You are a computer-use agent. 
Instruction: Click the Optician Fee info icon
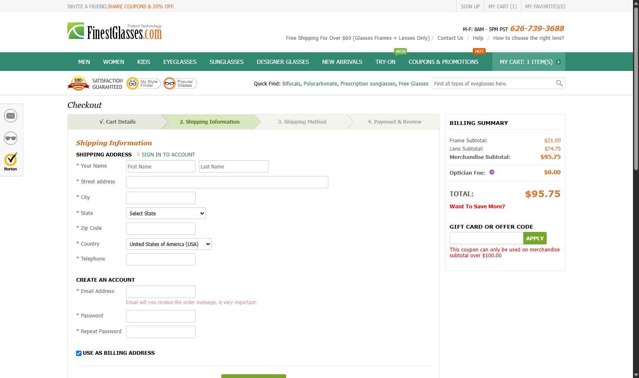coord(492,172)
